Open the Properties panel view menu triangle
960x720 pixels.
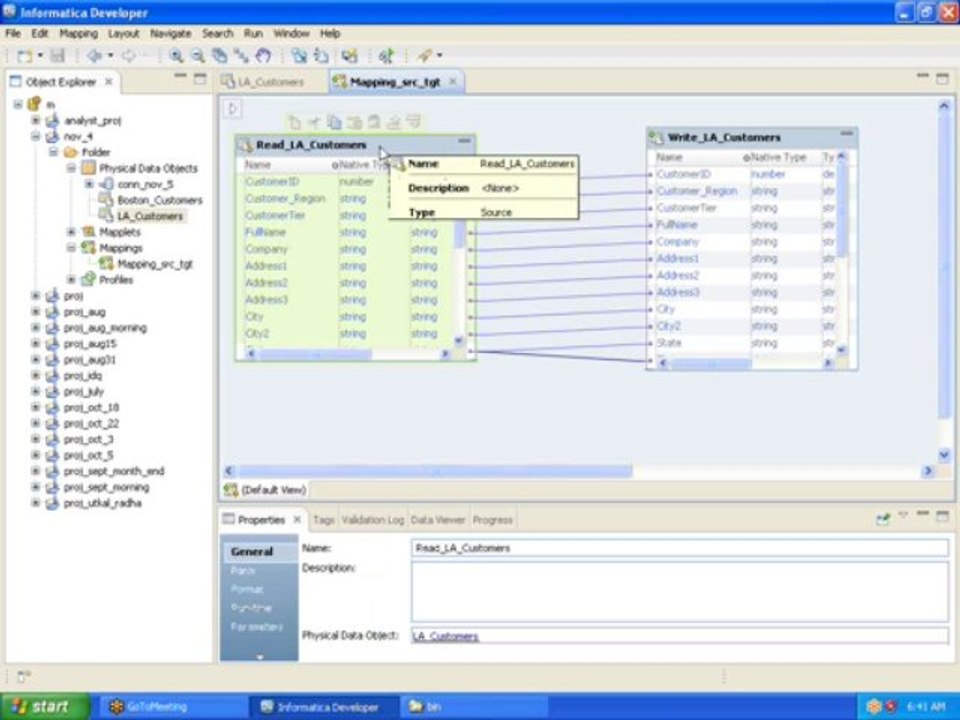(x=902, y=516)
